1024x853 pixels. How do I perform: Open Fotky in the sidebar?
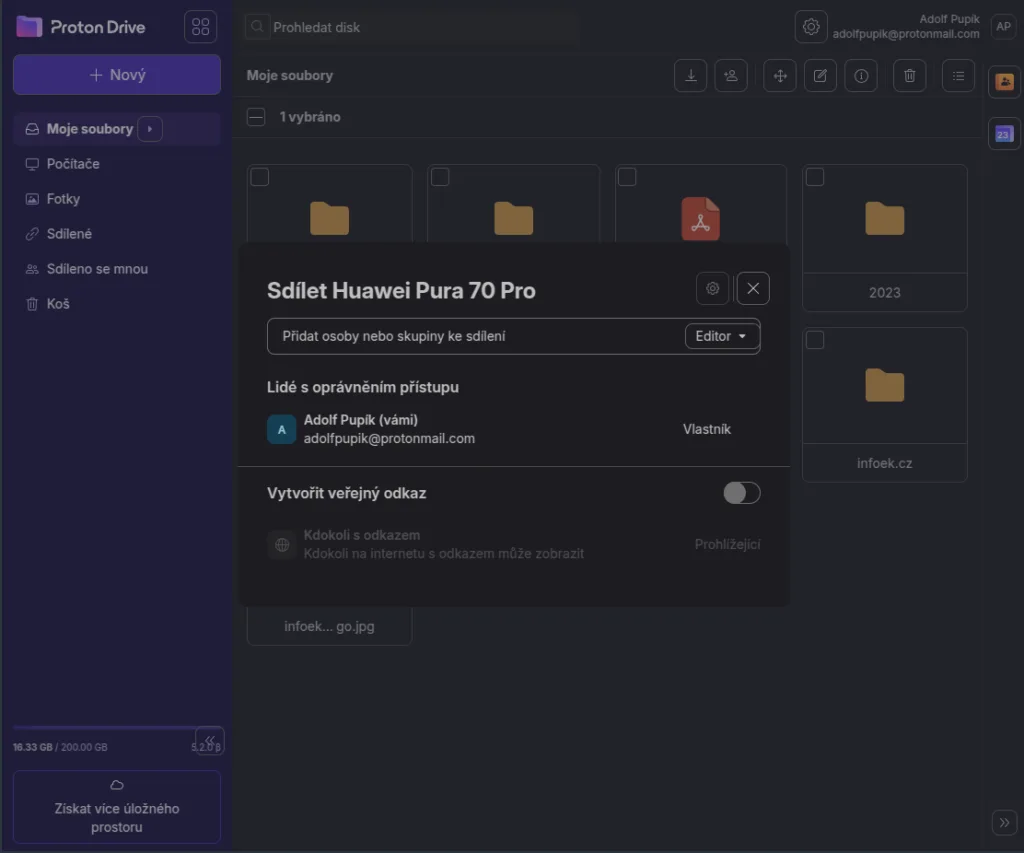tap(117, 199)
